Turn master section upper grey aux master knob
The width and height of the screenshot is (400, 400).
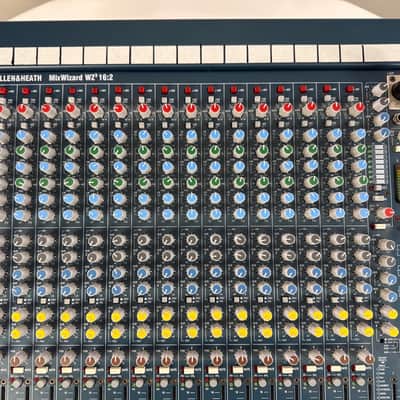pos(386,245)
